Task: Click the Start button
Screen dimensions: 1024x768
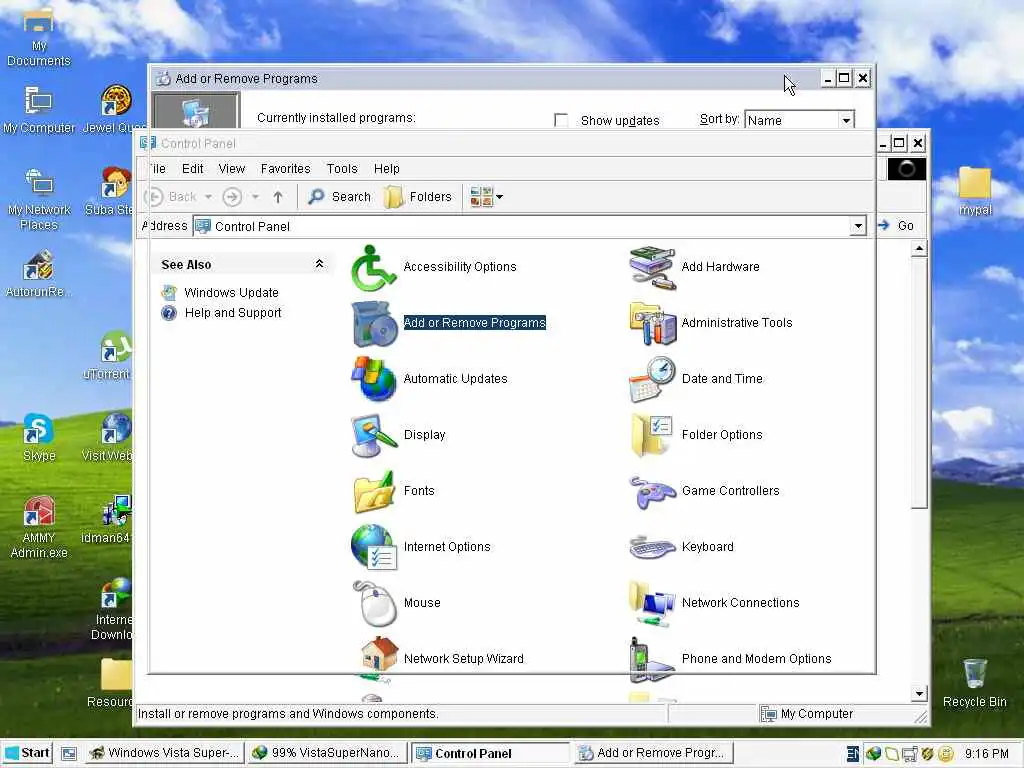Action: coord(27,753)
